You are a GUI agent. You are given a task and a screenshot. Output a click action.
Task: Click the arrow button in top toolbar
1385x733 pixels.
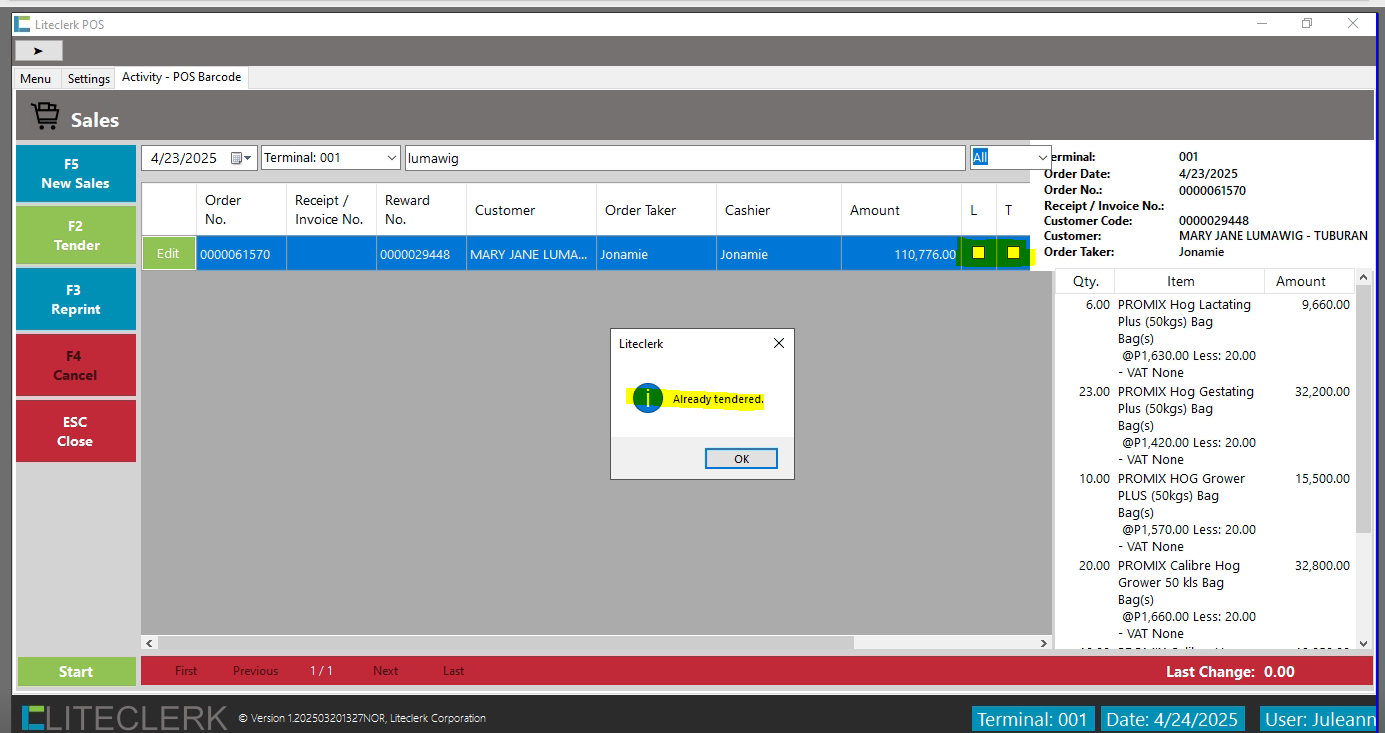pyautogui.click(x=38, y=50)
